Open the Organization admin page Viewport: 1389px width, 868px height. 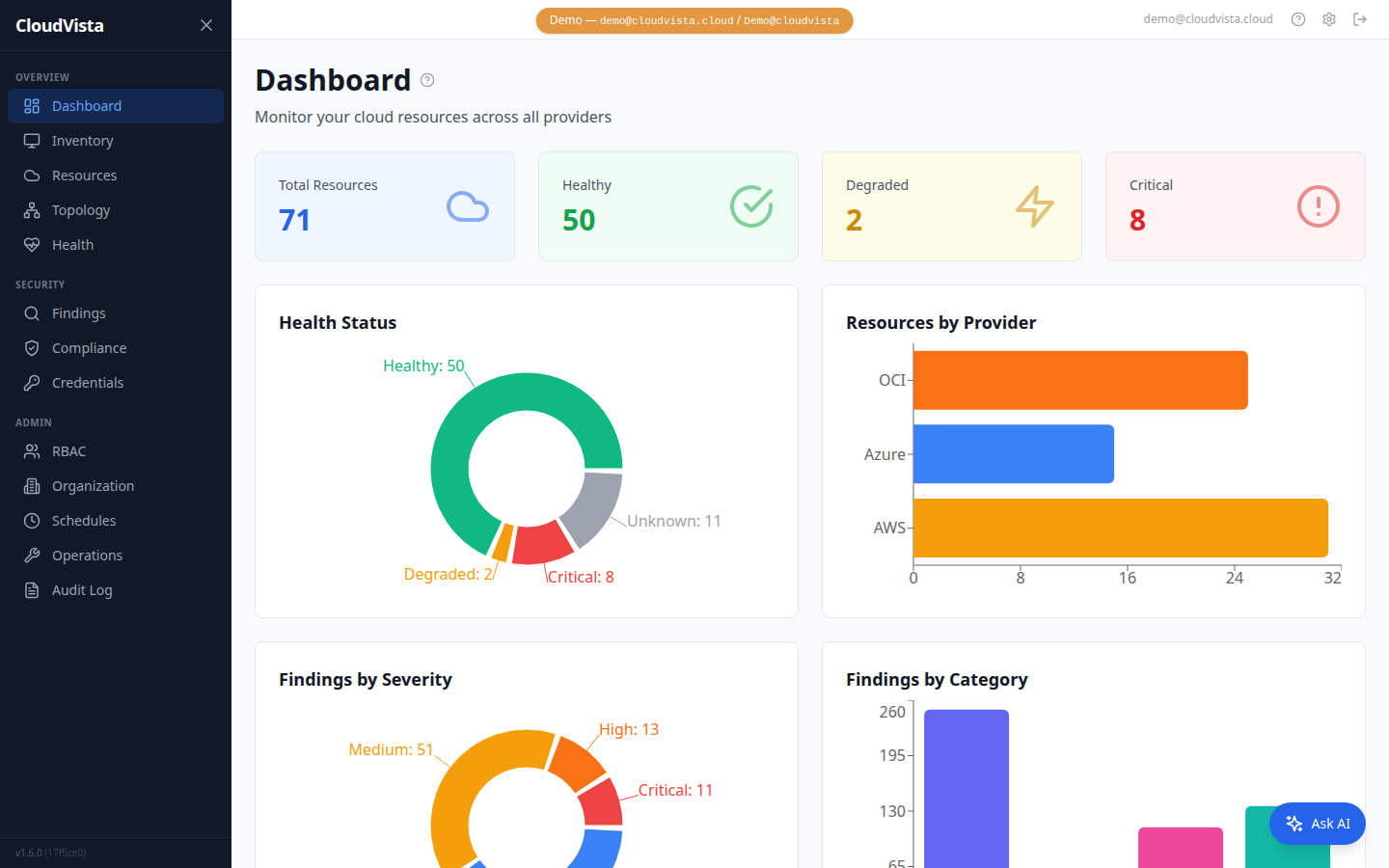click(x=33, y=485)
